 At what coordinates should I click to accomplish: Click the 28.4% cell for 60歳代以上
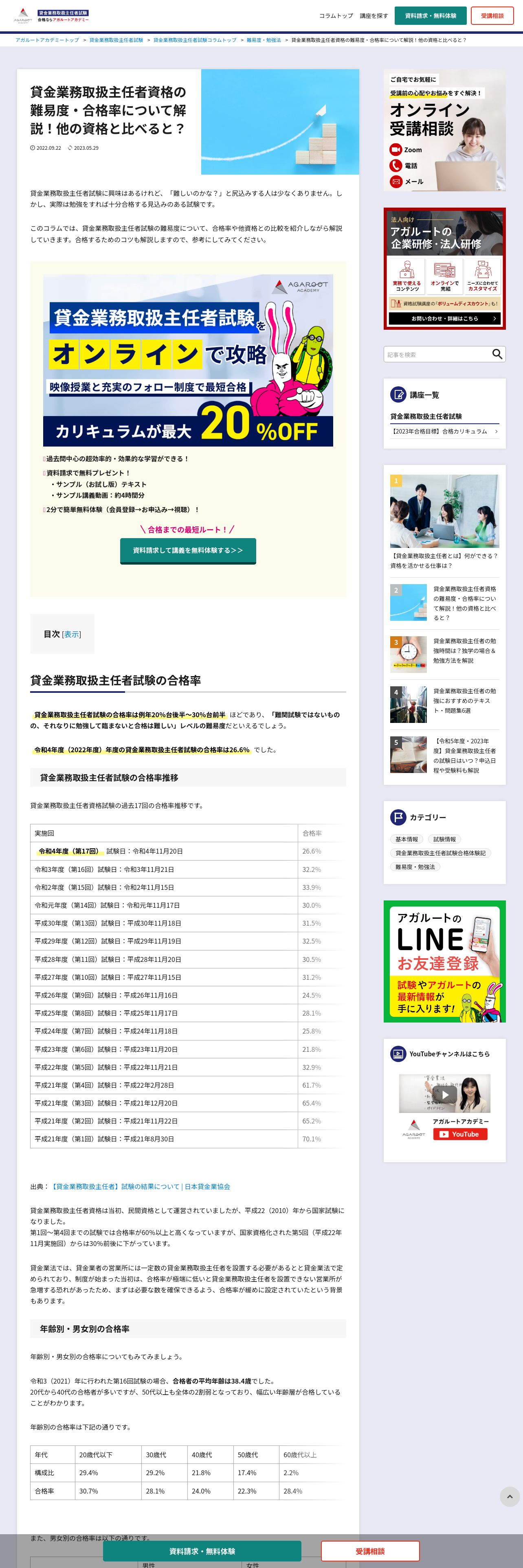[x=312, y=1491]
